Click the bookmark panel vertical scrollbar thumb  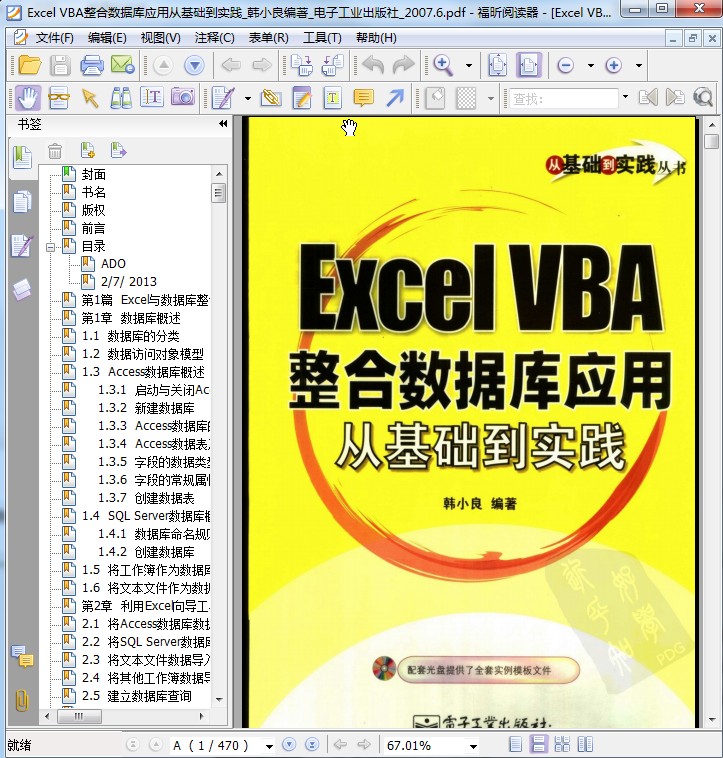pyautogui.click(x=218, y=193)
